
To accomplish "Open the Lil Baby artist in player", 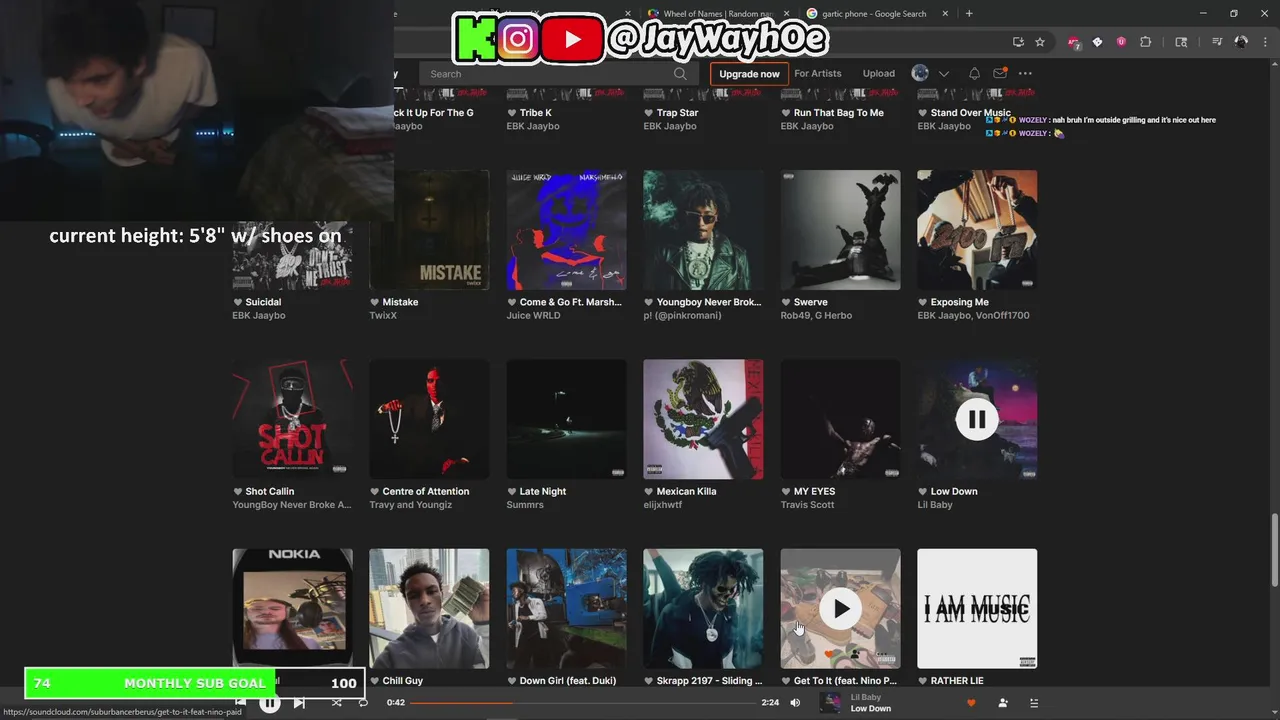I will point(865,697).
